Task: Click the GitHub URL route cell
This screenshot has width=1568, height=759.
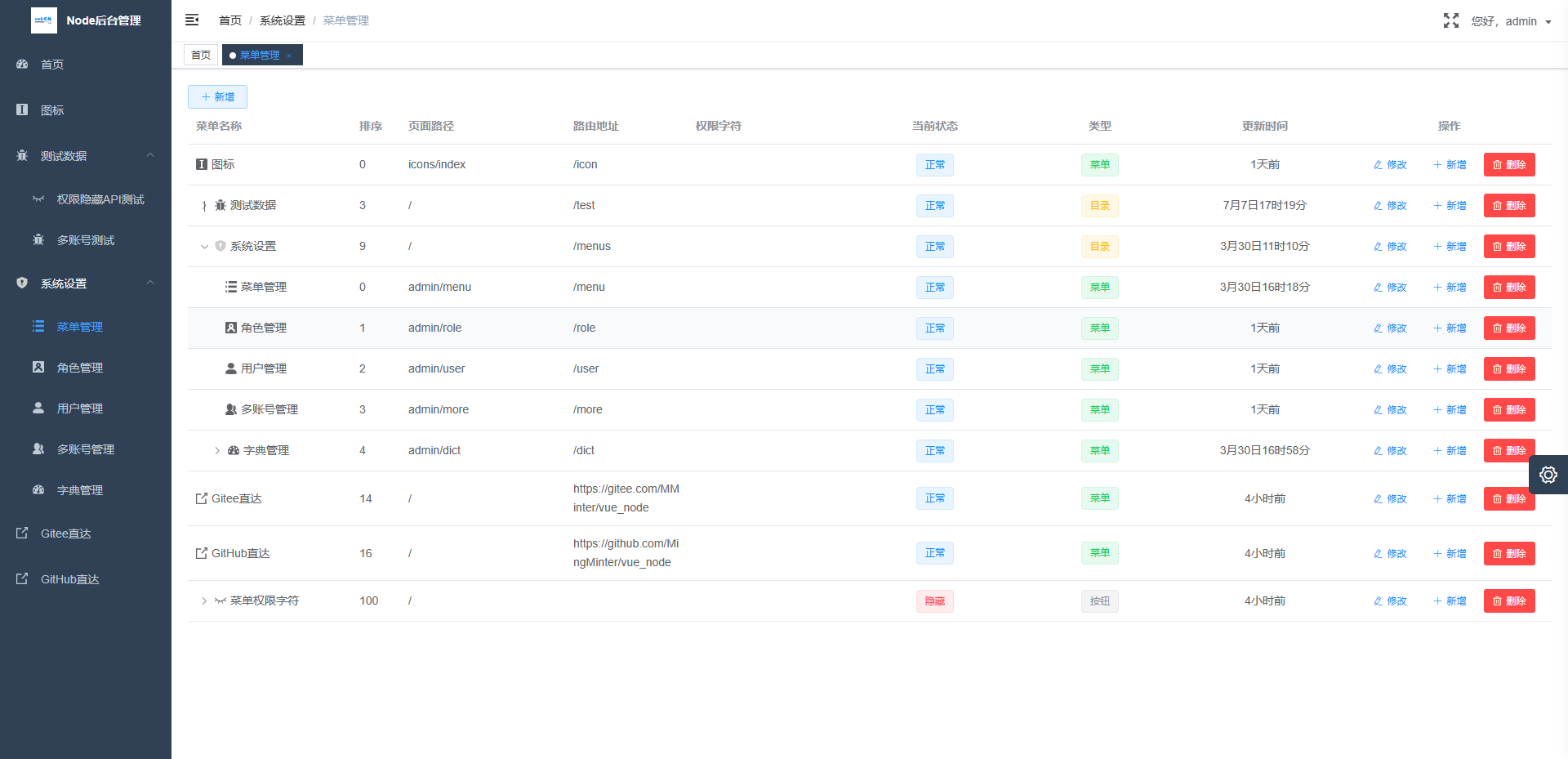Action: tap(626, 553)
